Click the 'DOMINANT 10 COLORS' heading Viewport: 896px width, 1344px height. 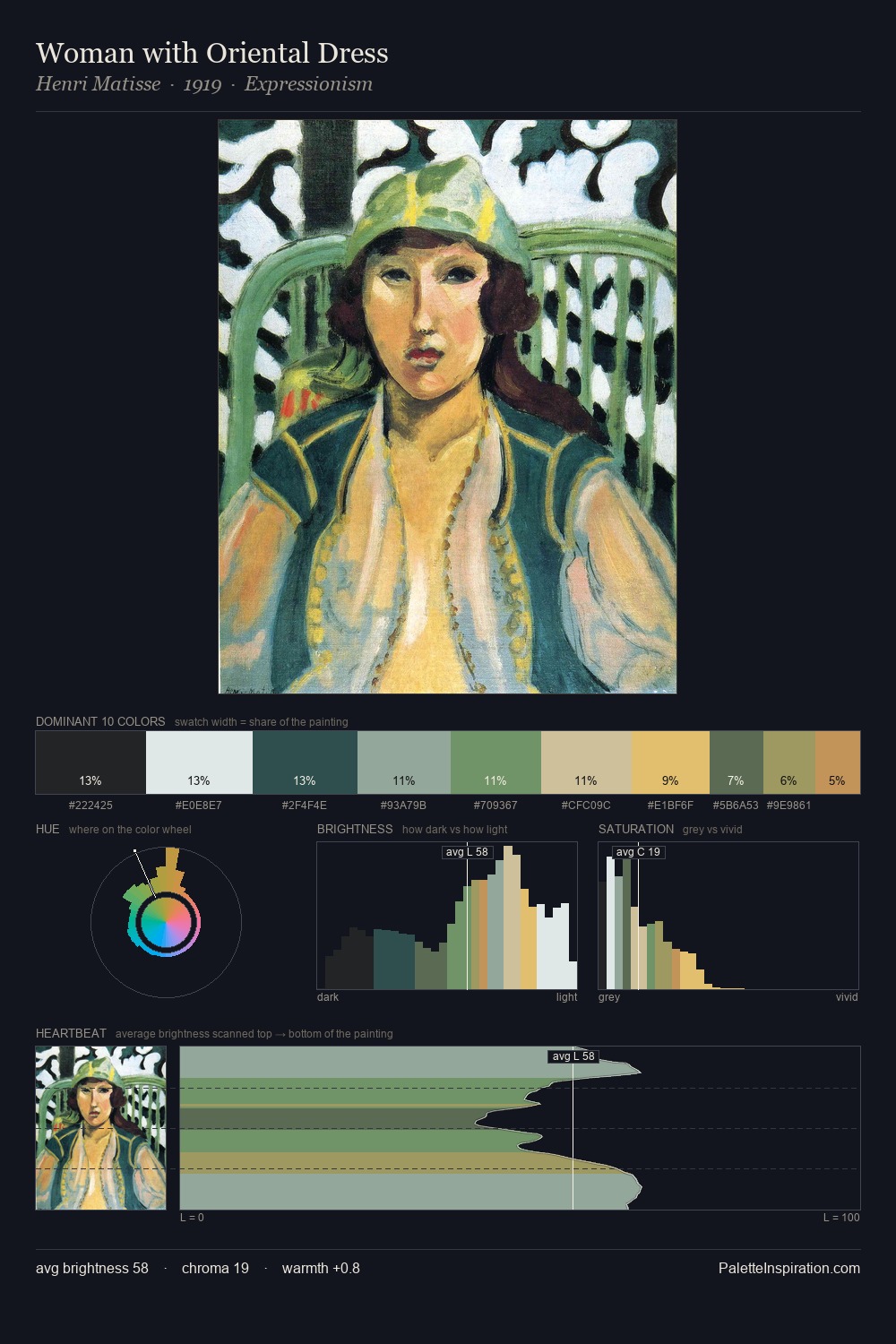pos(100,721)
